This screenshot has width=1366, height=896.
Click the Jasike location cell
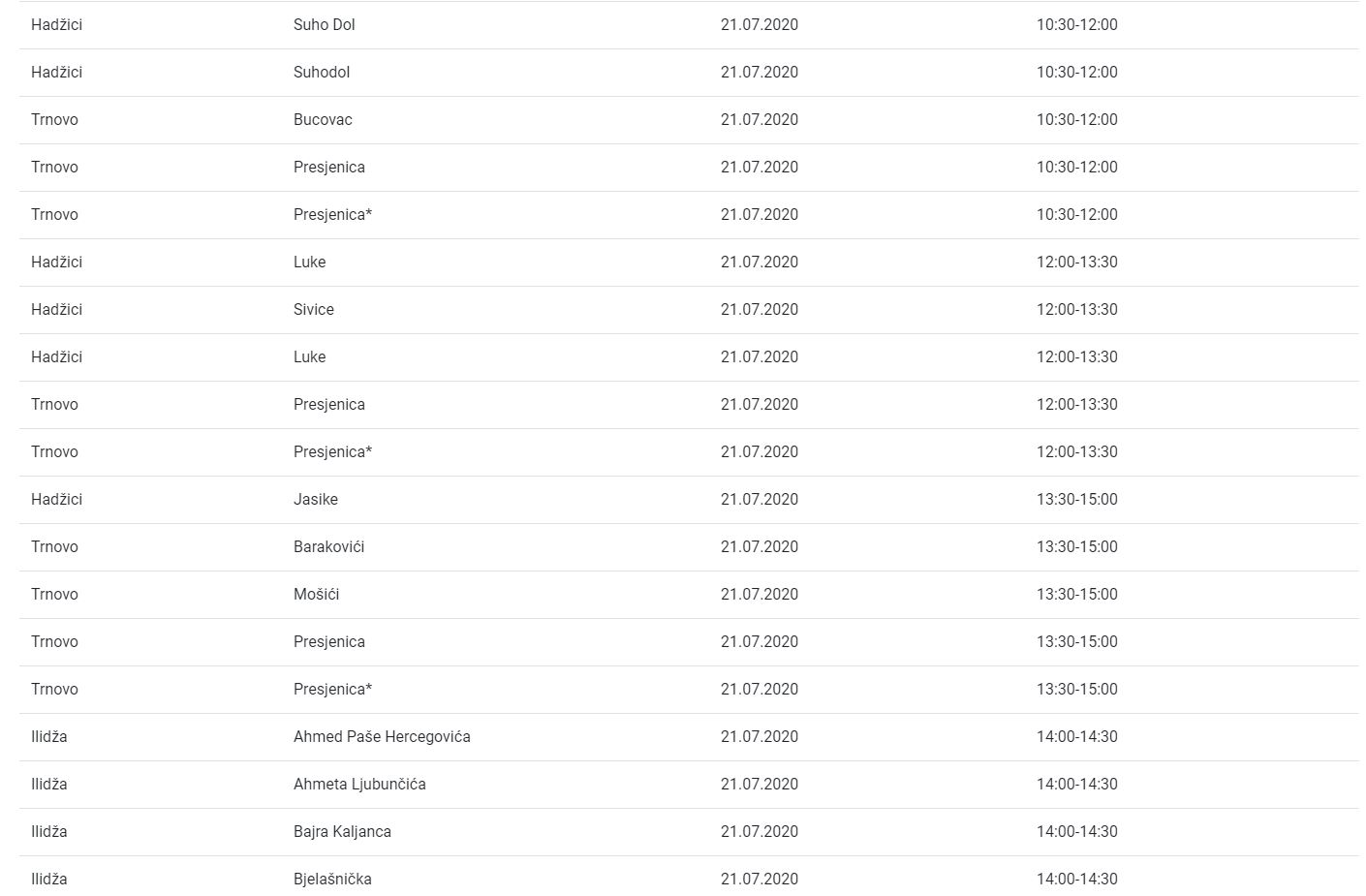[x=315, y=500]
